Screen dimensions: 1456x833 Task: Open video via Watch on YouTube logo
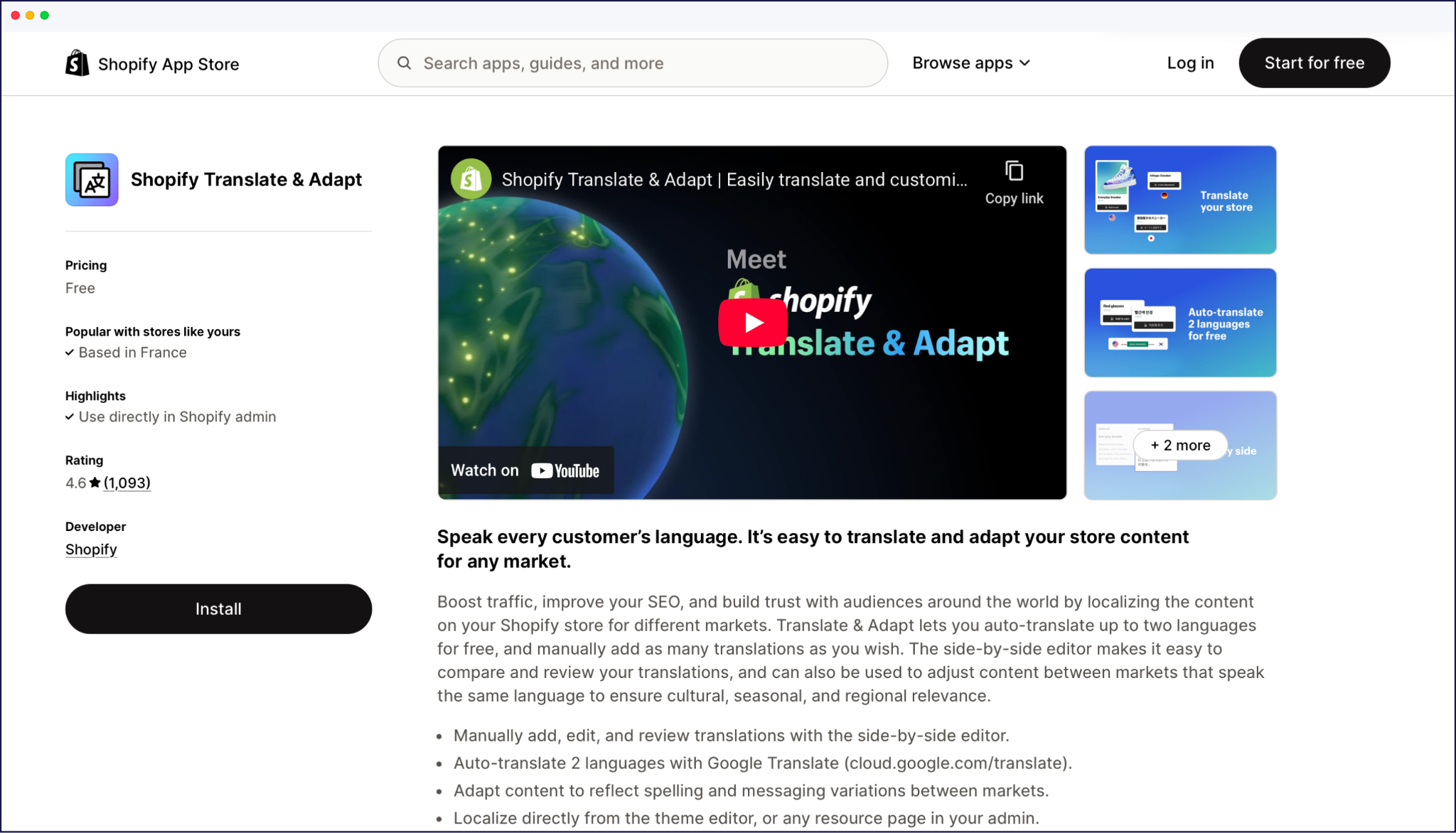(565, 471)
